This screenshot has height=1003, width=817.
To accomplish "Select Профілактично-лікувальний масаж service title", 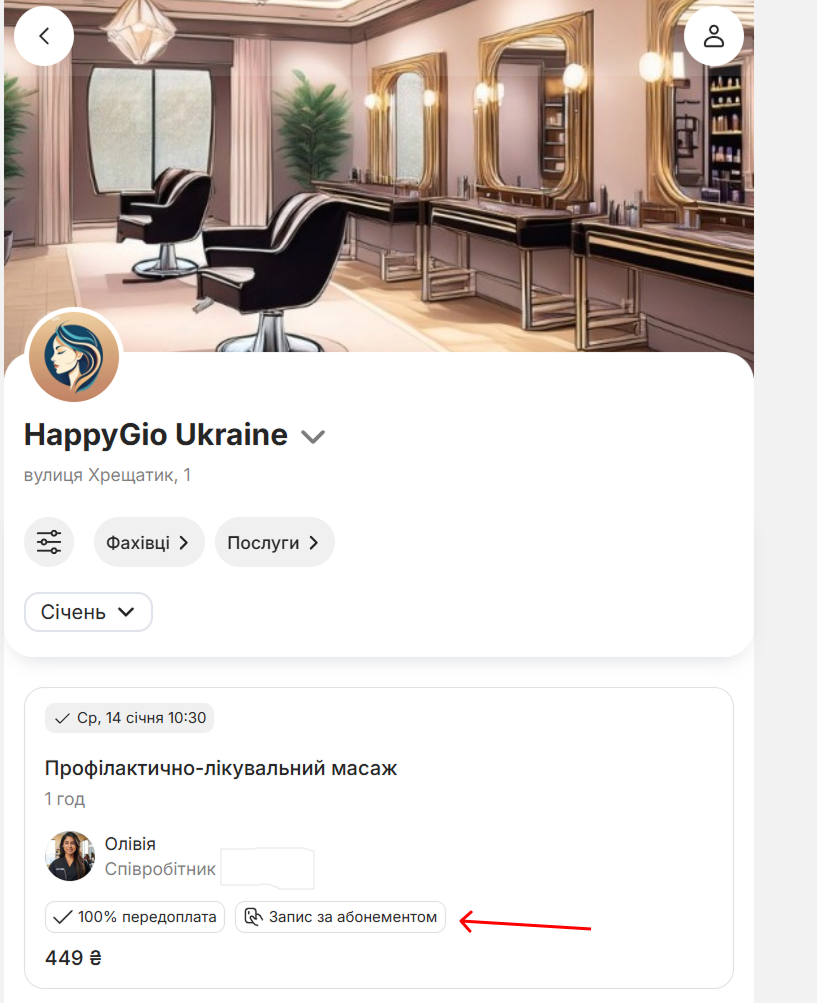I will 221,768.
